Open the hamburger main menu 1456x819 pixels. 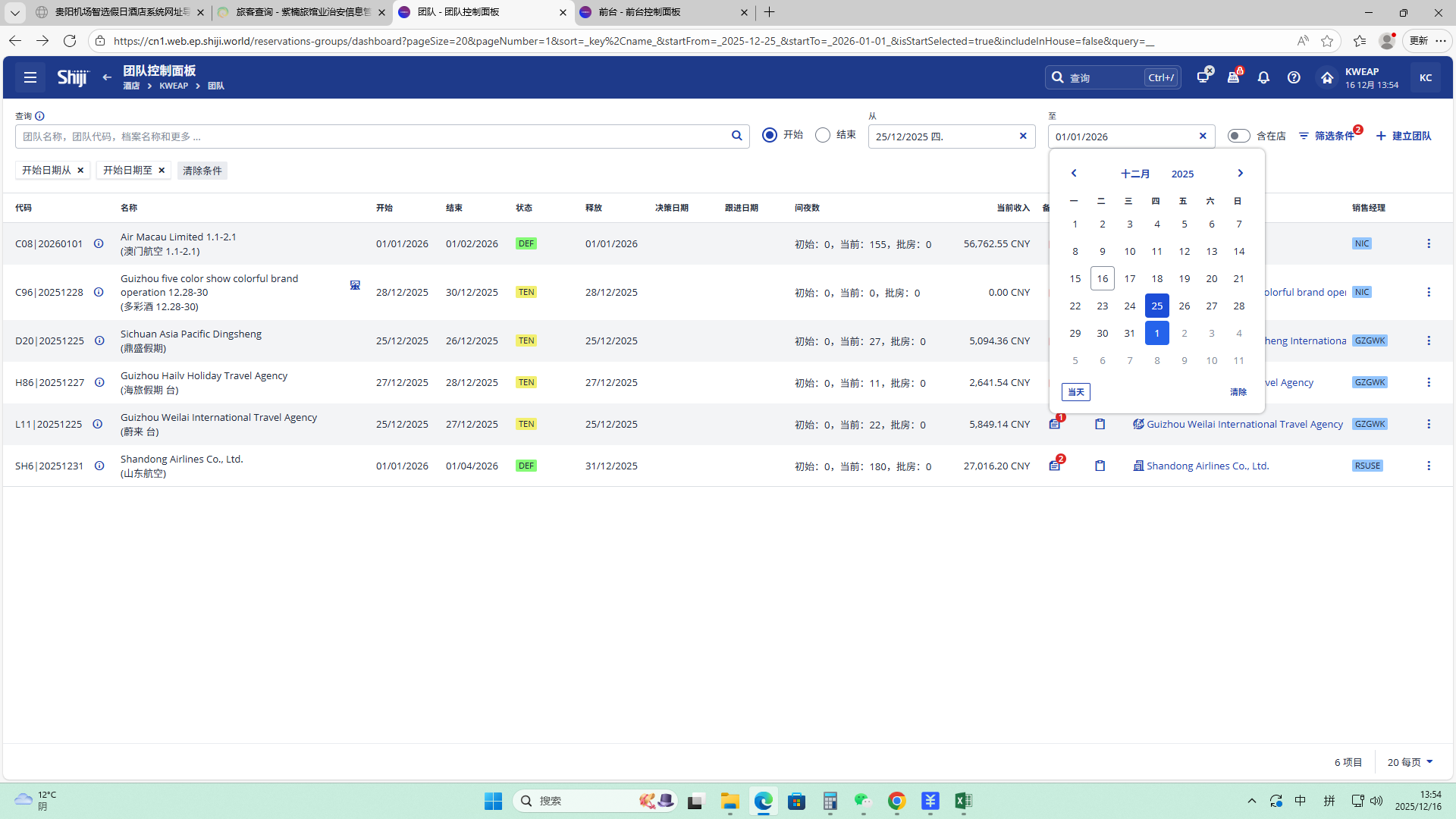click(x=30, y=77)
